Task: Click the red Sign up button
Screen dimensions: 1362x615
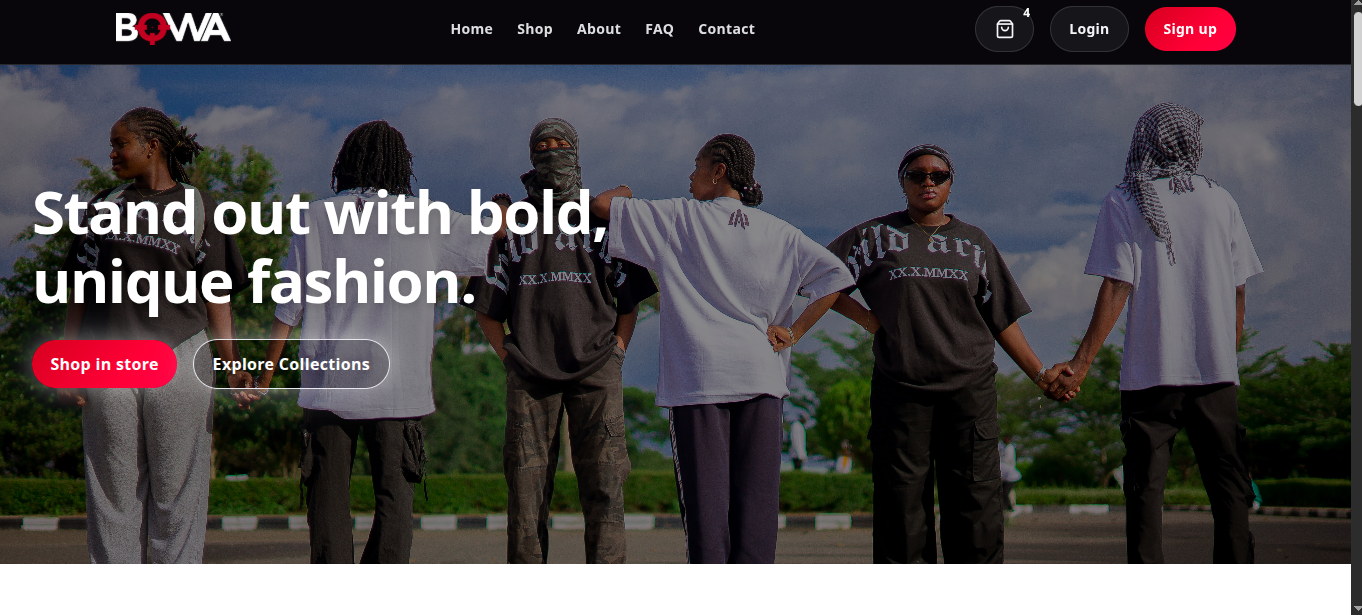Action: tap(1190, 29)
